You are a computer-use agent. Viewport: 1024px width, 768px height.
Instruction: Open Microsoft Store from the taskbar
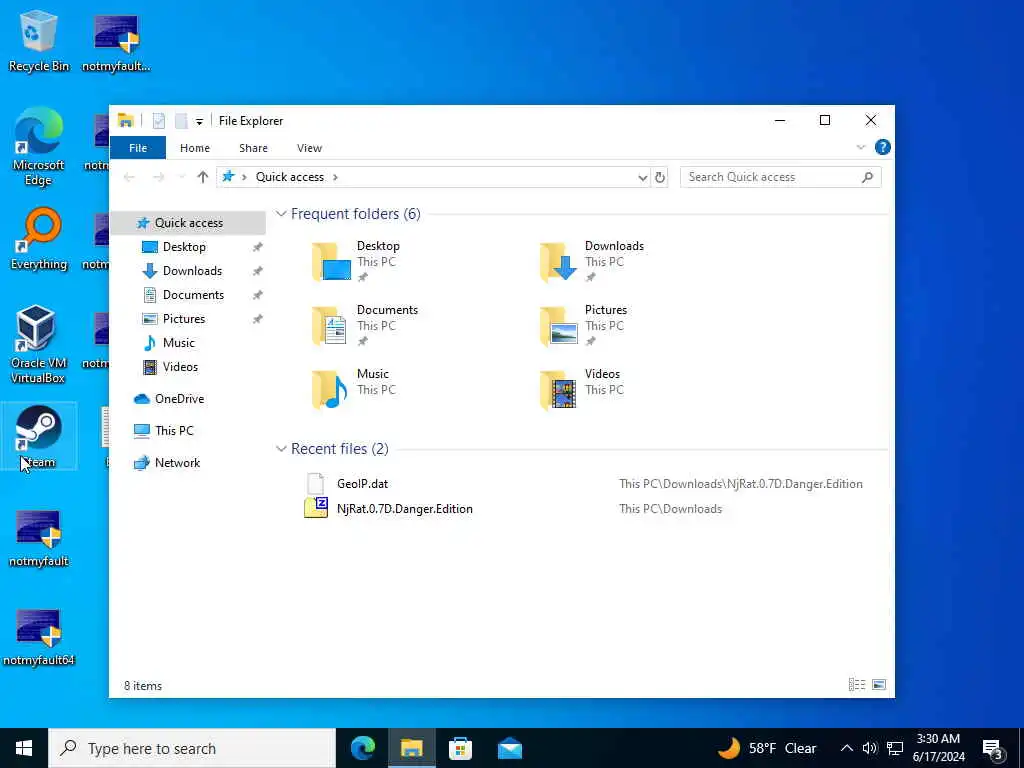[x=460, y=748]
